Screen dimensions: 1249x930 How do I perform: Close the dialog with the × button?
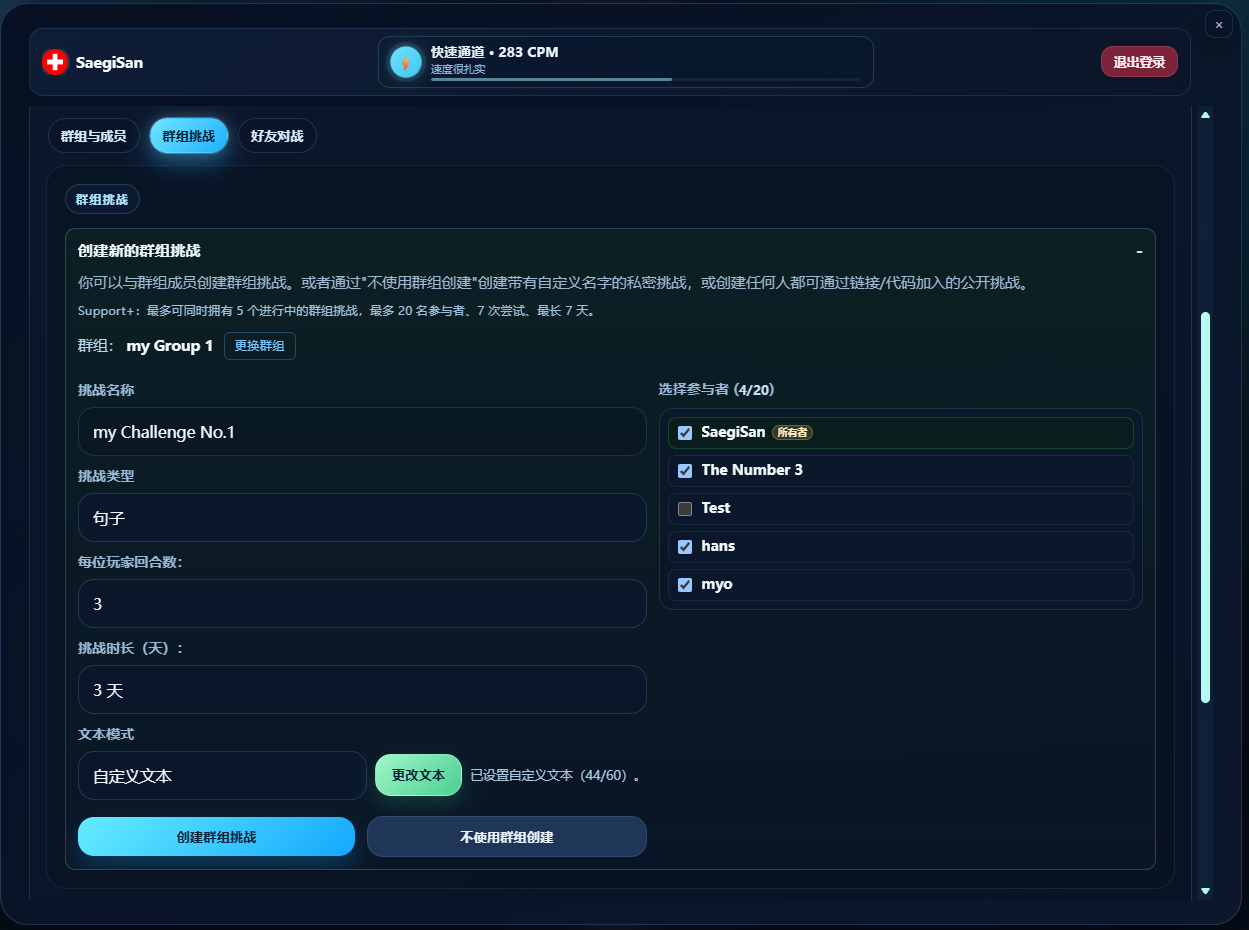click(x=1219, y=24)
